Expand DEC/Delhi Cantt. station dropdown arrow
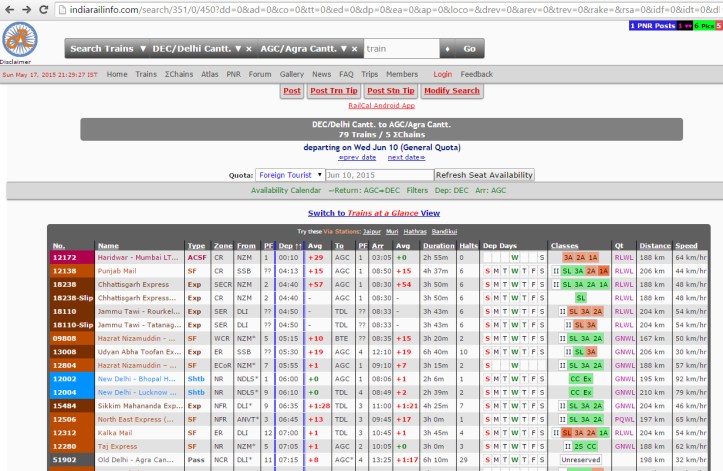 237,48
